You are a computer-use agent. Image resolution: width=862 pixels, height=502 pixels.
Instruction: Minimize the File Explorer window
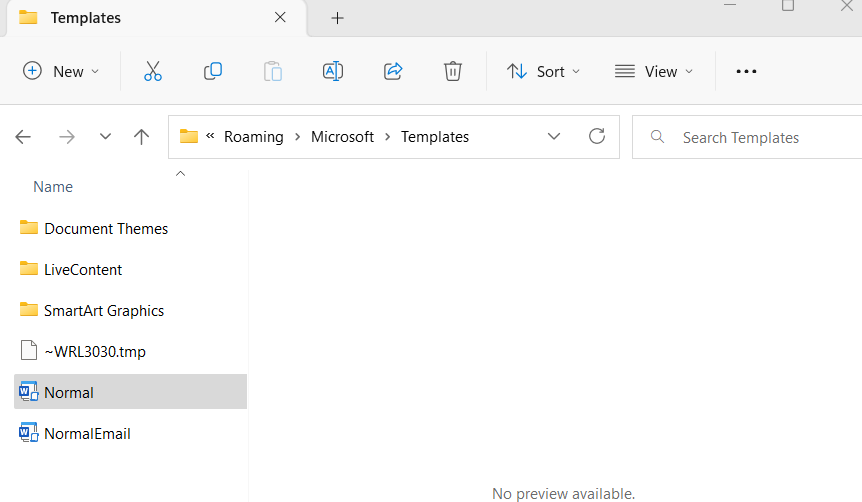click(730, 5)
